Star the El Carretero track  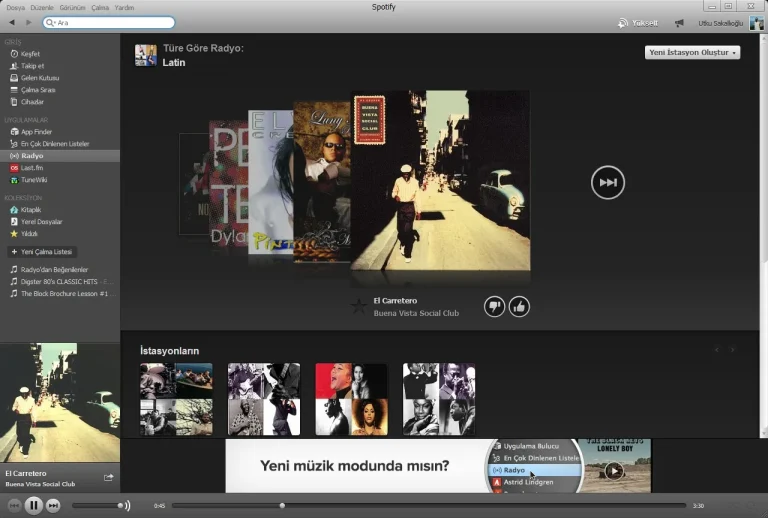(359, 306)
